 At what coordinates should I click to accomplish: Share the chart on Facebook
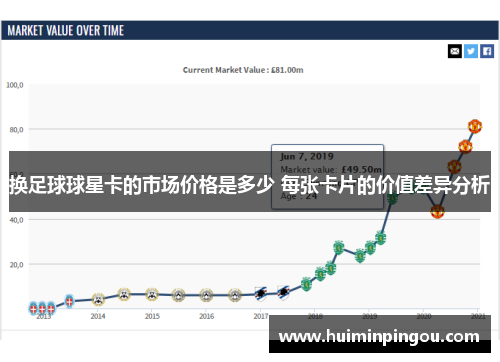[x=487, y=51]
